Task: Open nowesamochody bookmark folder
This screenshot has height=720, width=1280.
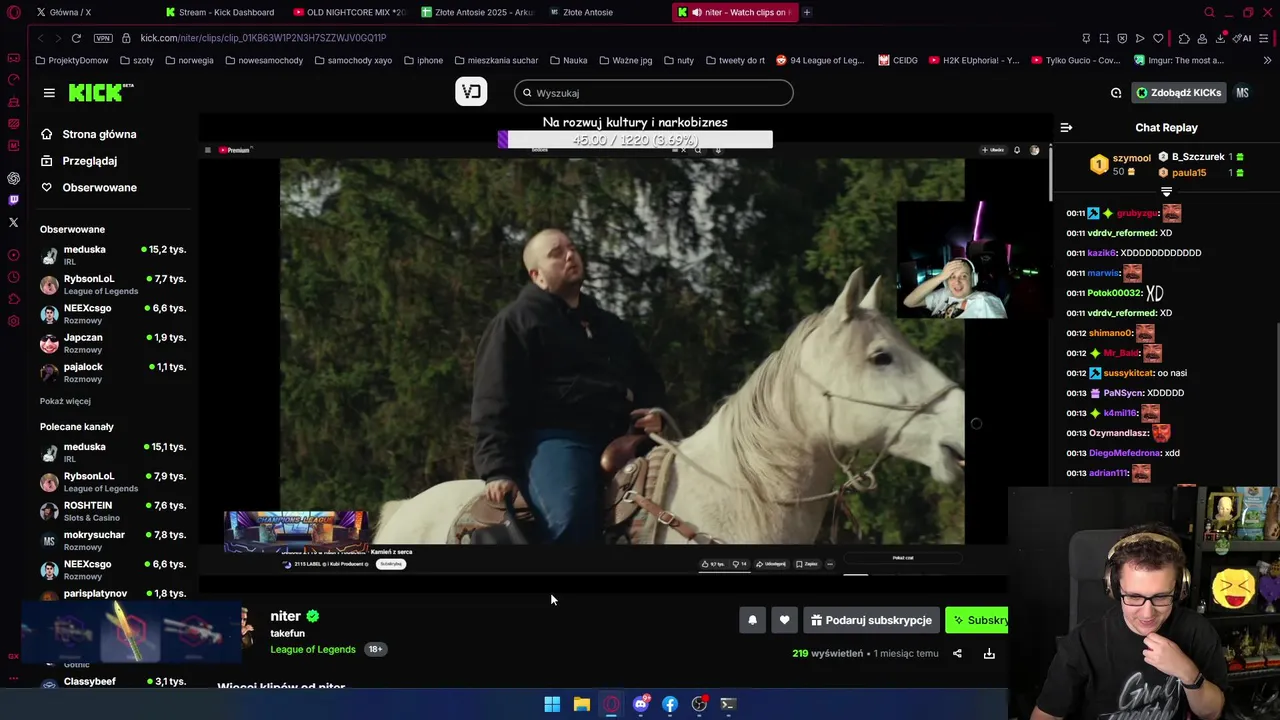Action: tap(264, 60)
